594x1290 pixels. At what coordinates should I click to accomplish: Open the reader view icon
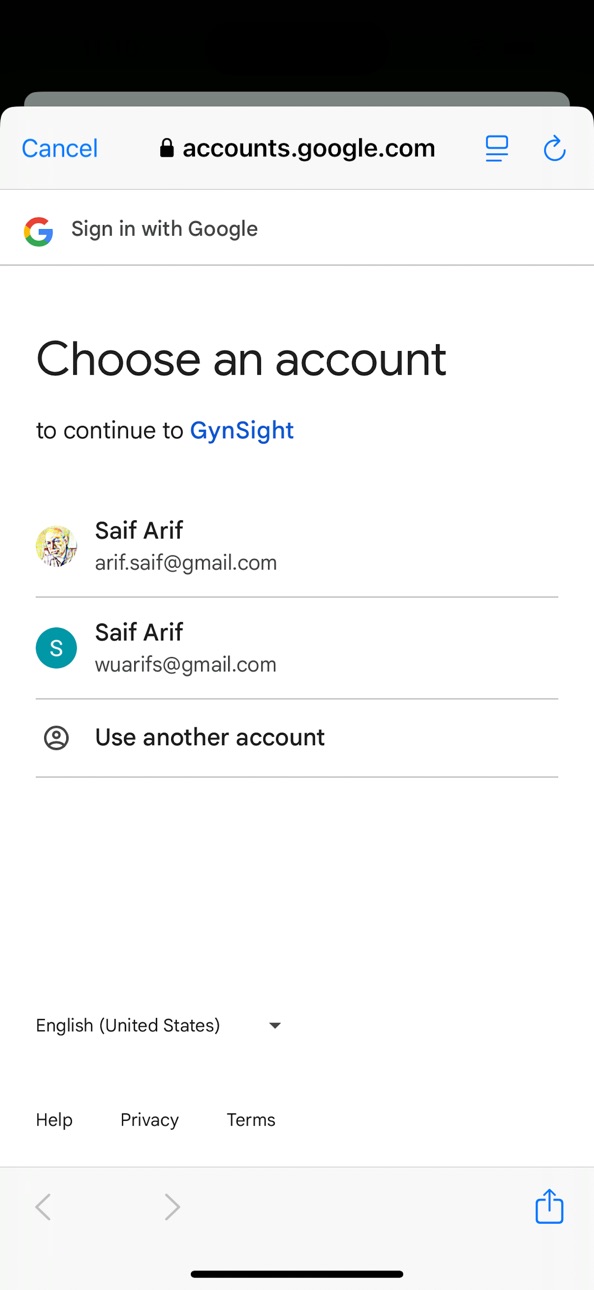point(497,149)
